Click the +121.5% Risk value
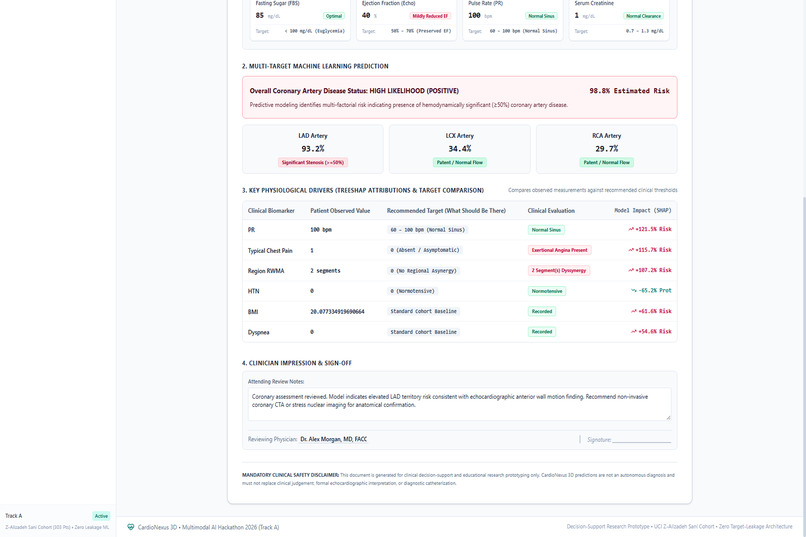Viewport: 806px width, 537px height. [x=653, y=229]
